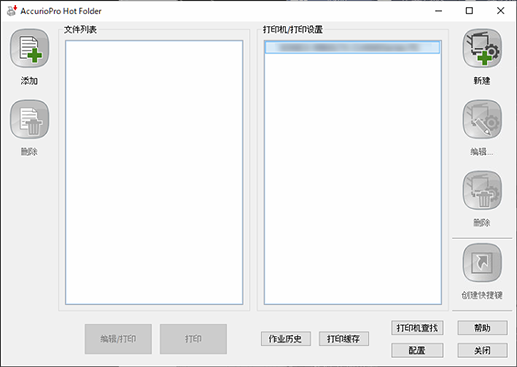This screenshot has width=517, height=367.
Task: Click the Create shortcut (创建快捷键) icon
Action: [482, 263]
